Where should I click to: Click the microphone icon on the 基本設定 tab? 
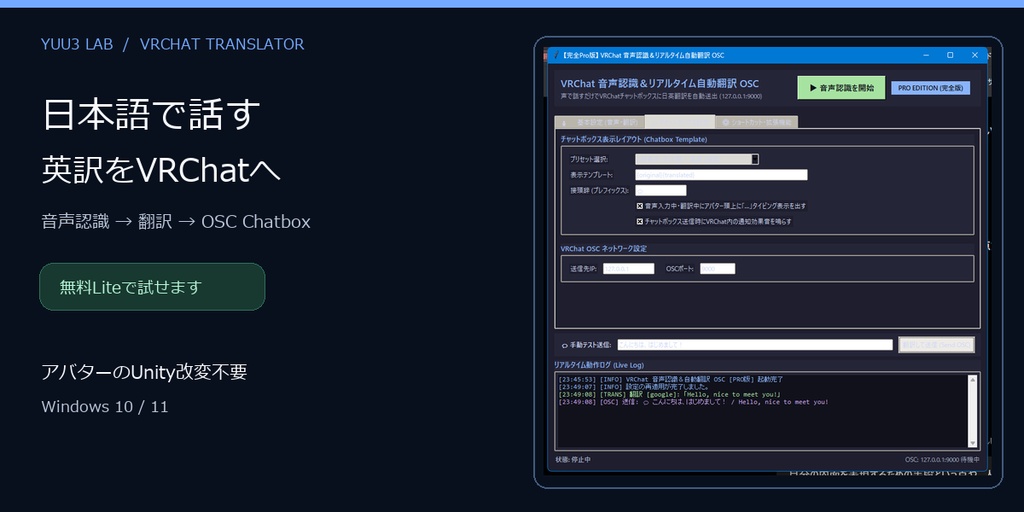[564, 123]
